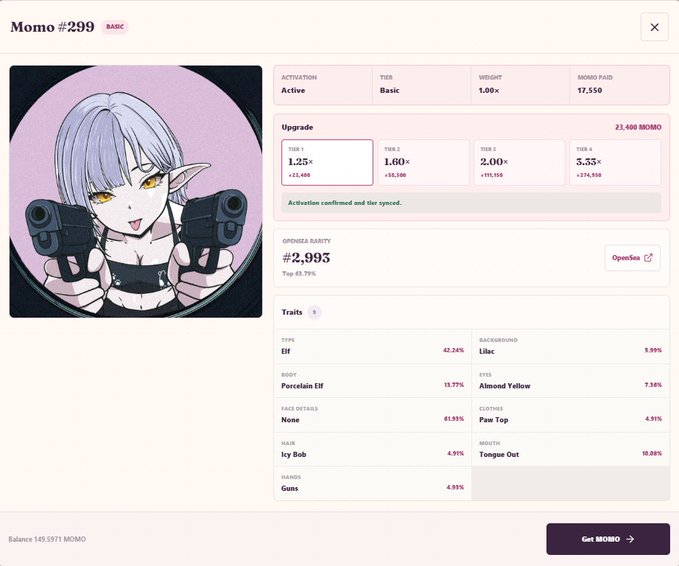Click the Activation confirmed and tier synced message
679x566 pixels.
(x=471, y=203)
